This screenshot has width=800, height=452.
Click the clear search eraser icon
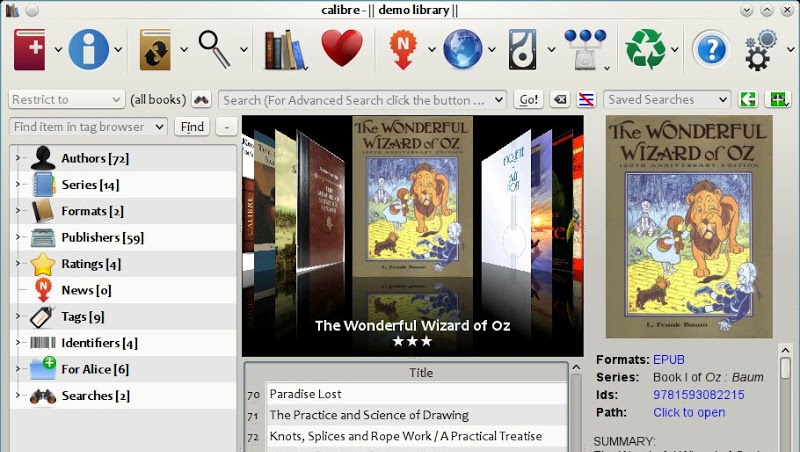pyautogui.click(x=560, y=99)
